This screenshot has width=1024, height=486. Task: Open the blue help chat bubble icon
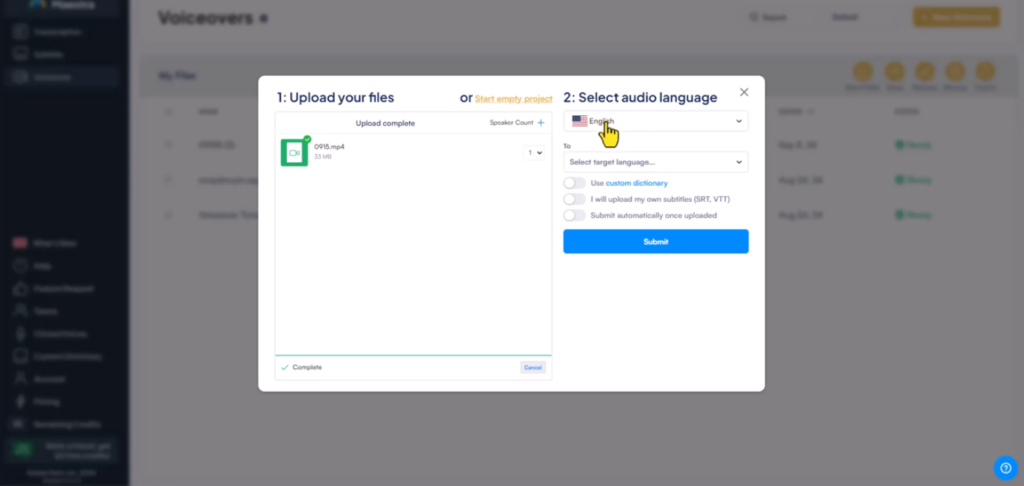tap(1006, 468)
